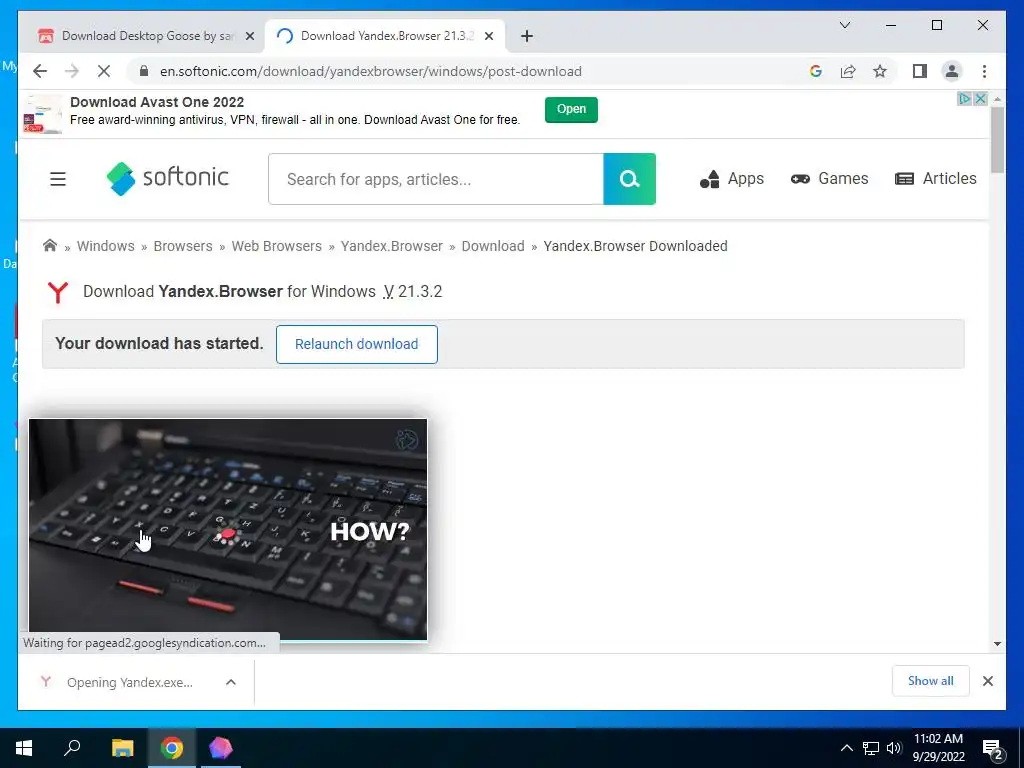View site info via lock icon
This screenshot has width=1024, height=768.
pos(144,71)
